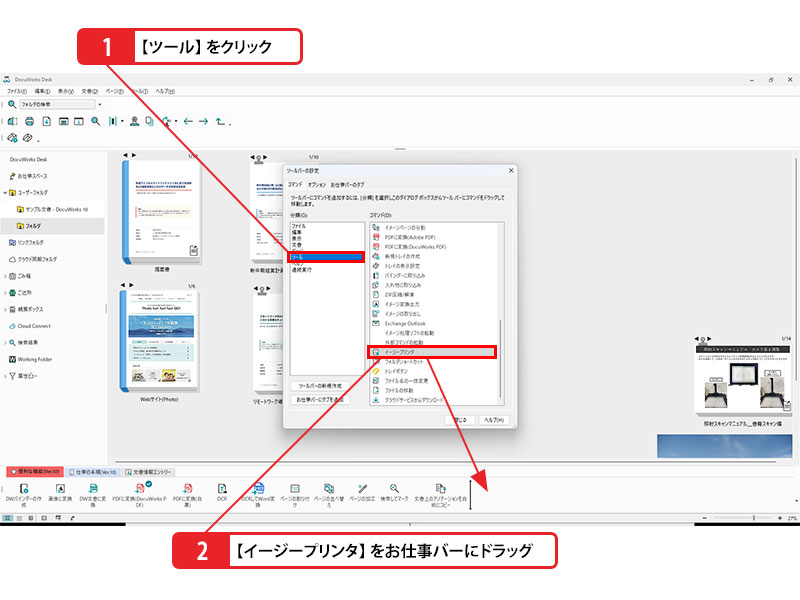Click the folder search input field
800x600 pixels.
57,105
